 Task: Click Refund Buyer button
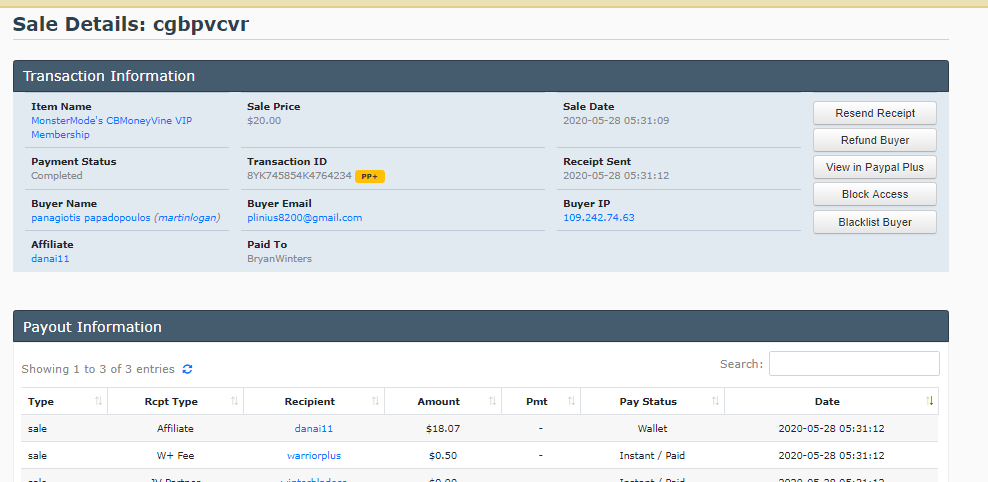pyautogui.click(x=875, y=140)
